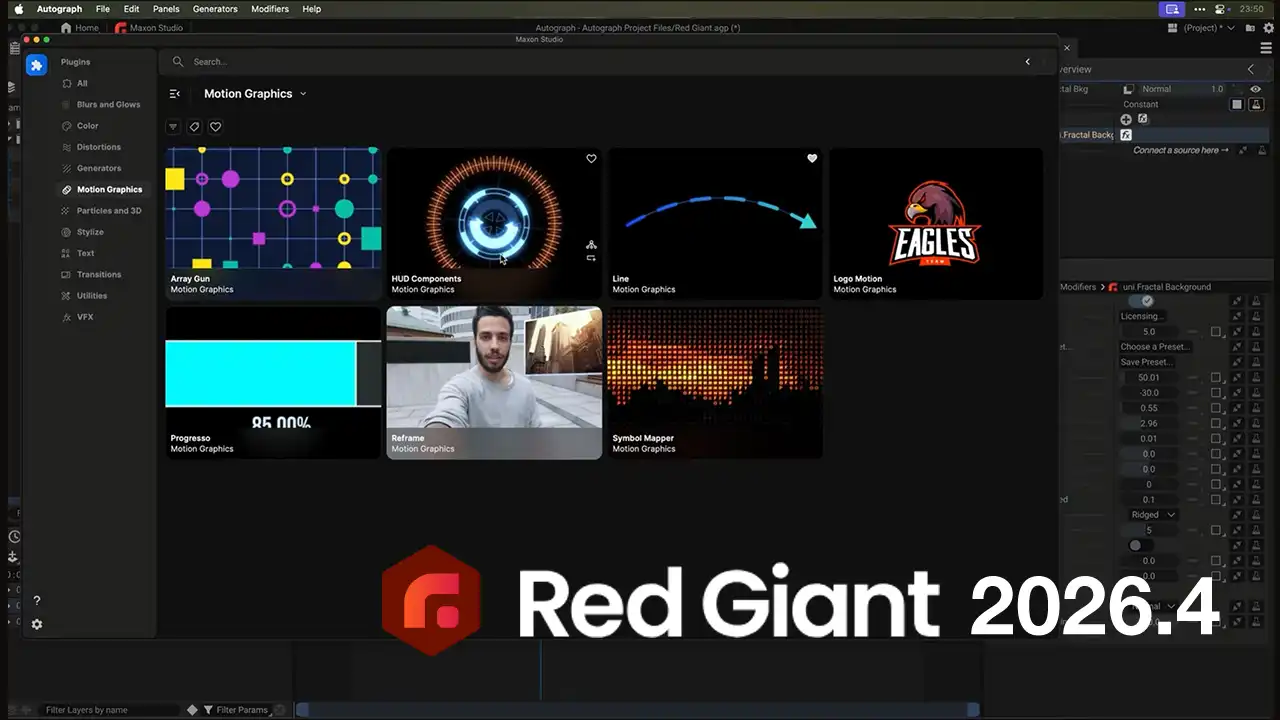
Task: Open the Generators menu in menu bar
Action: coord(215,9)
